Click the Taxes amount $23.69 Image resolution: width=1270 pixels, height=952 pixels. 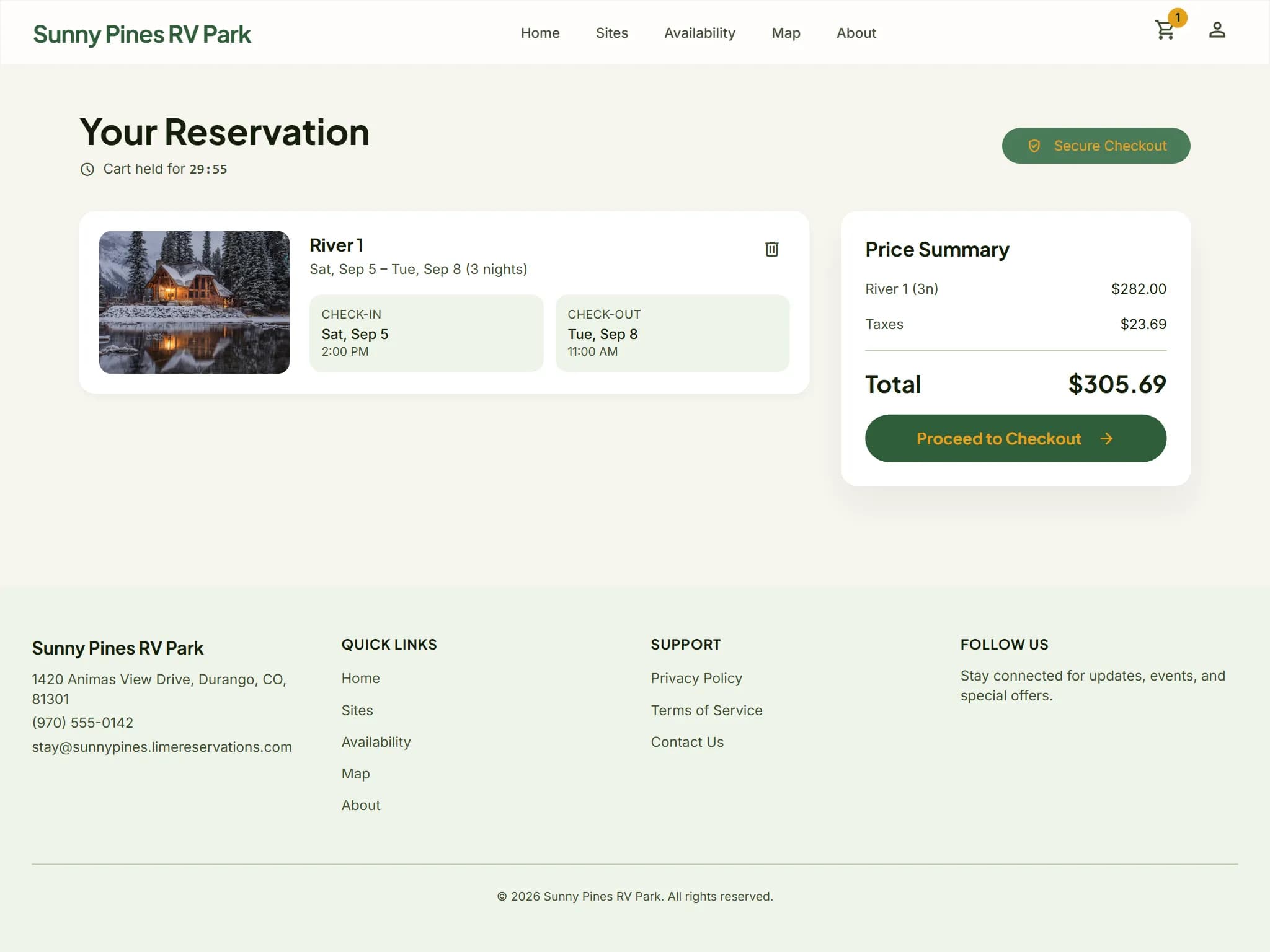[1143, 324]
